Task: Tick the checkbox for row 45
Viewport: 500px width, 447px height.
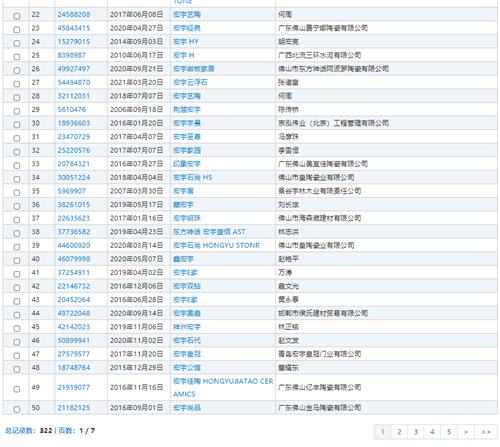Action: coord(17,328)
